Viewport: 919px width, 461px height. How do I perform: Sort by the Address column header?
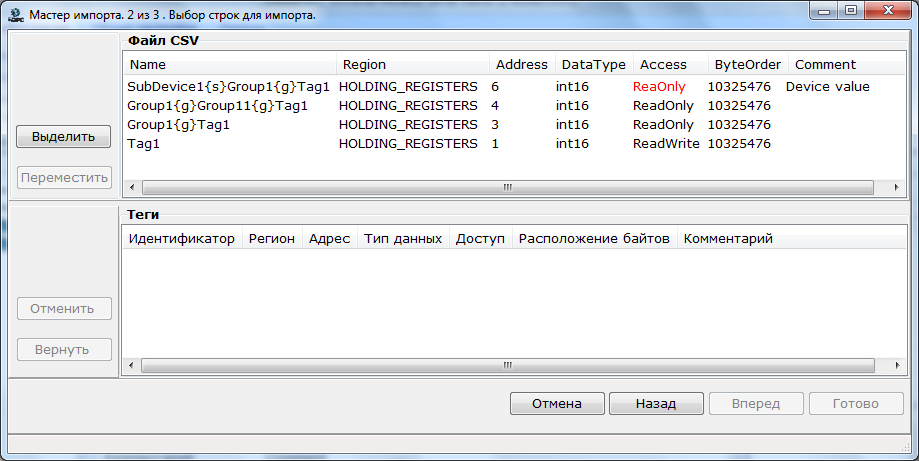pos(522,64)
